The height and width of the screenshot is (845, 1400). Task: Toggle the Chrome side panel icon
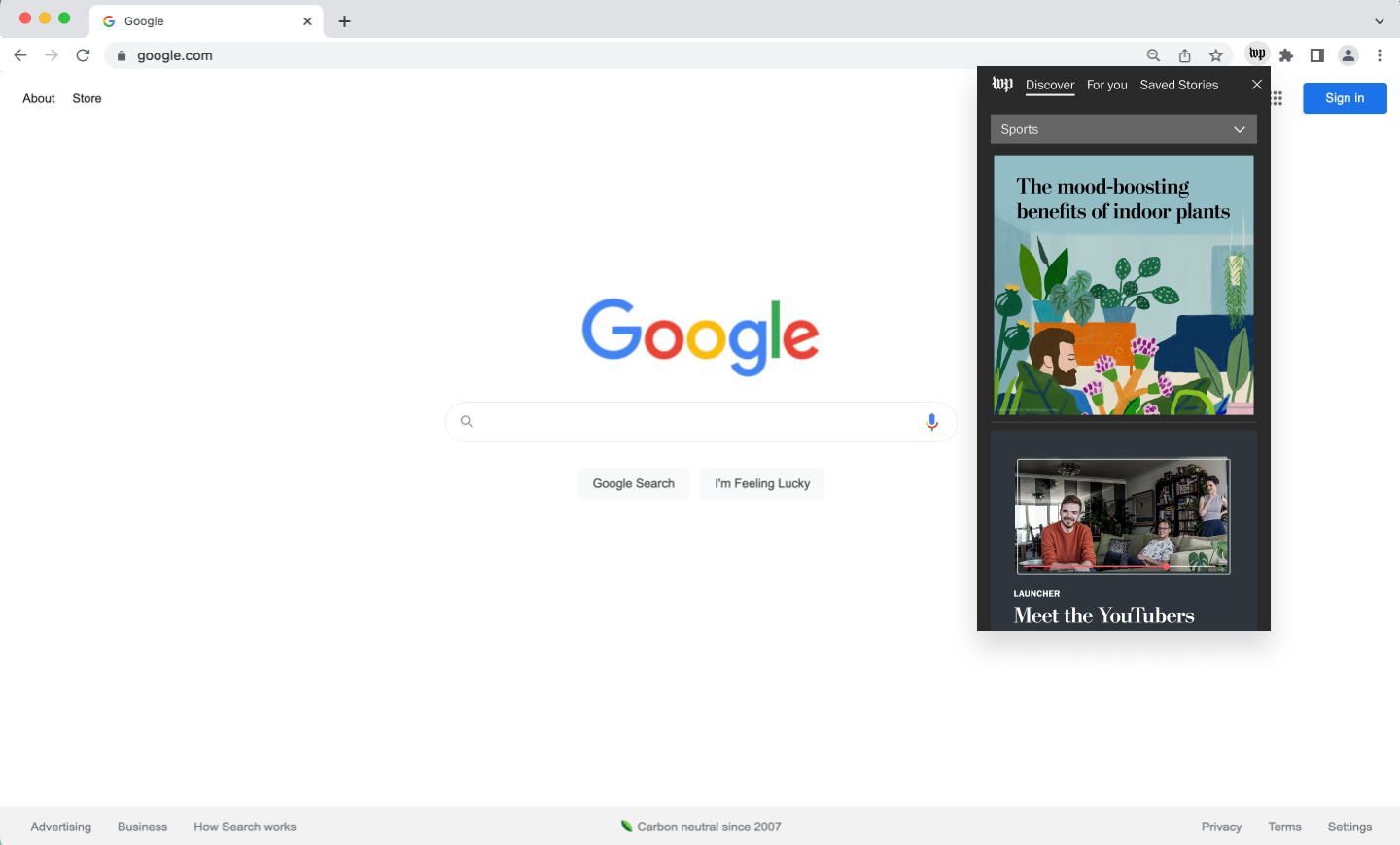(1317, 55)
